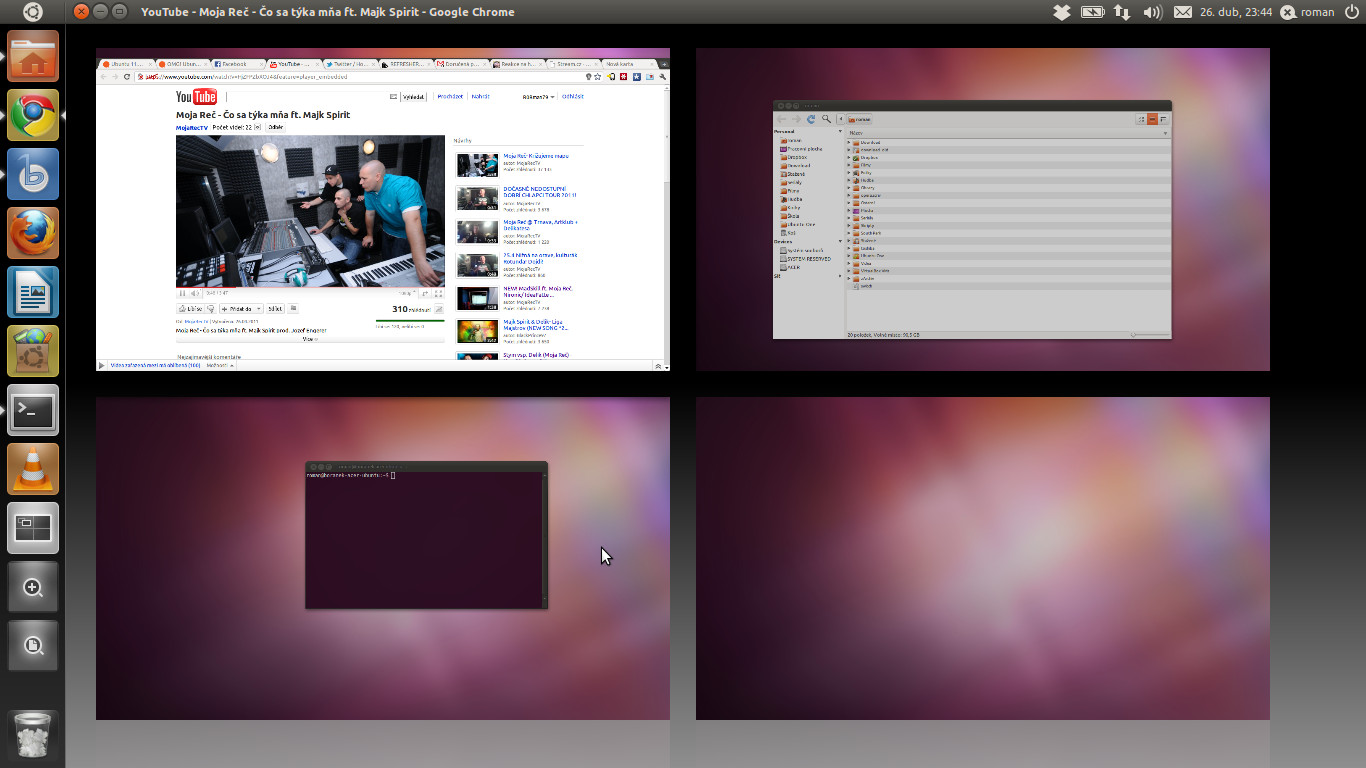The image size is (1366, 768).
Task: Open the Dropbox indicator in top panel
Action: coord(1062,12)
